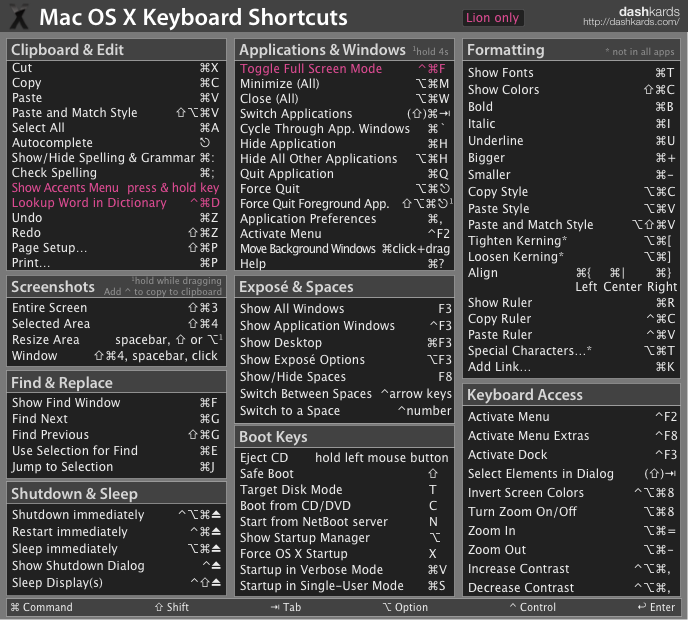This screenshot has height=620, width=688.
Task: Click the 'Safe Boot' shift arrow symbol
Action: click(x=433, y=473)
